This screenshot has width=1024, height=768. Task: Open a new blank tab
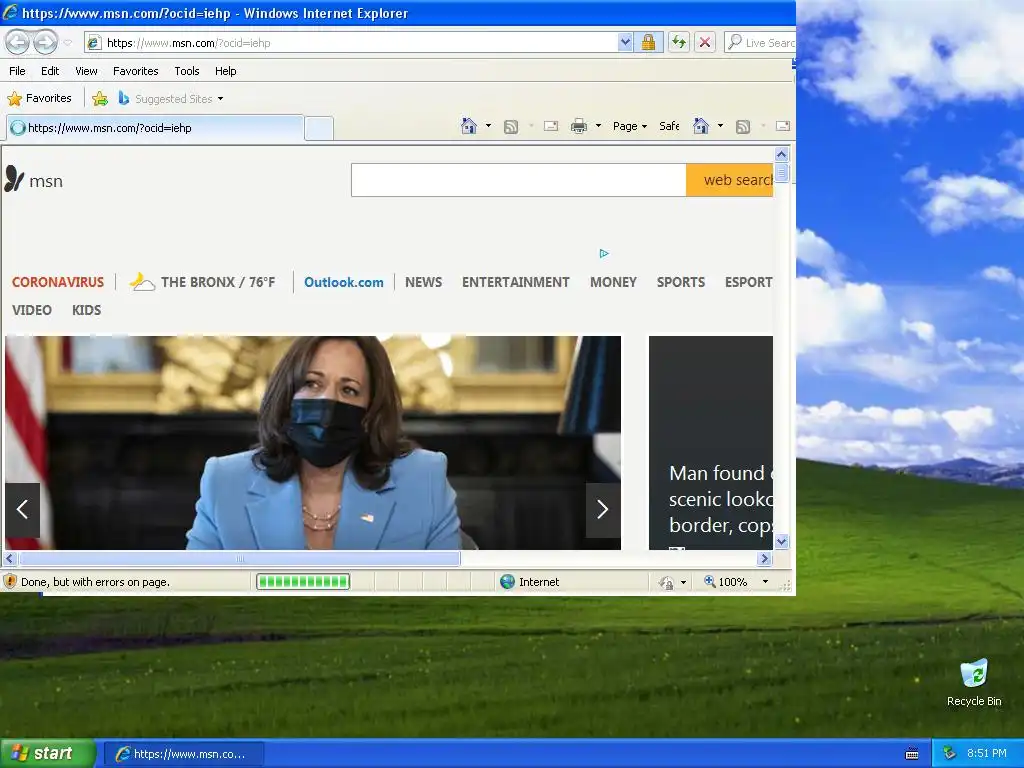(x=319, y=129)
